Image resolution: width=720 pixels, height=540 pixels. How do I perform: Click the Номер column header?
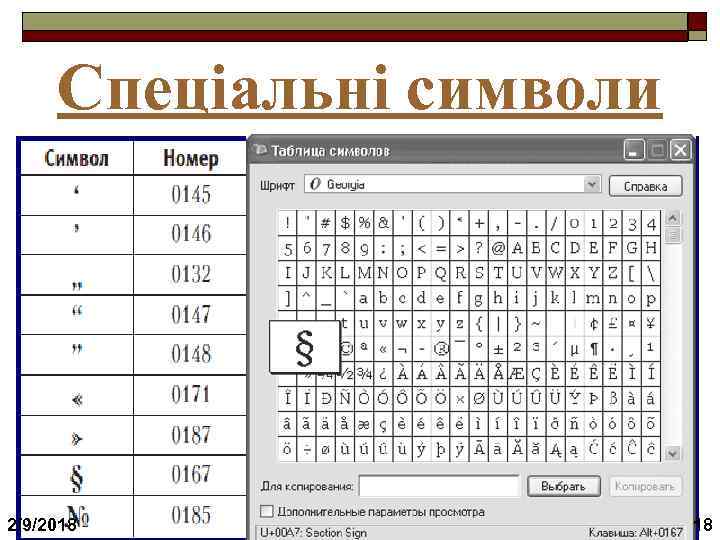pyautogui.click(x=191, y=158)
